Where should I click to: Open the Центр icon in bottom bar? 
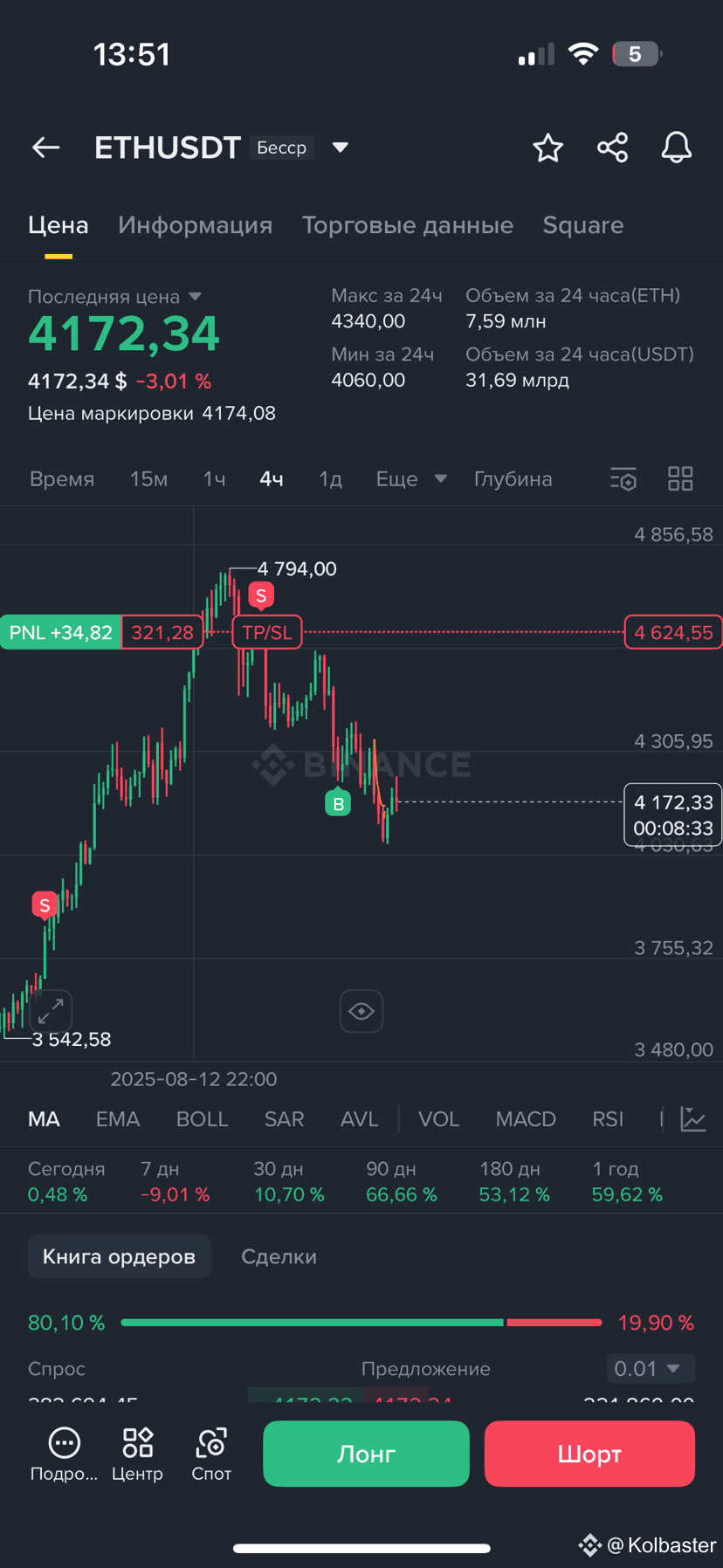tap(137, 1455)
